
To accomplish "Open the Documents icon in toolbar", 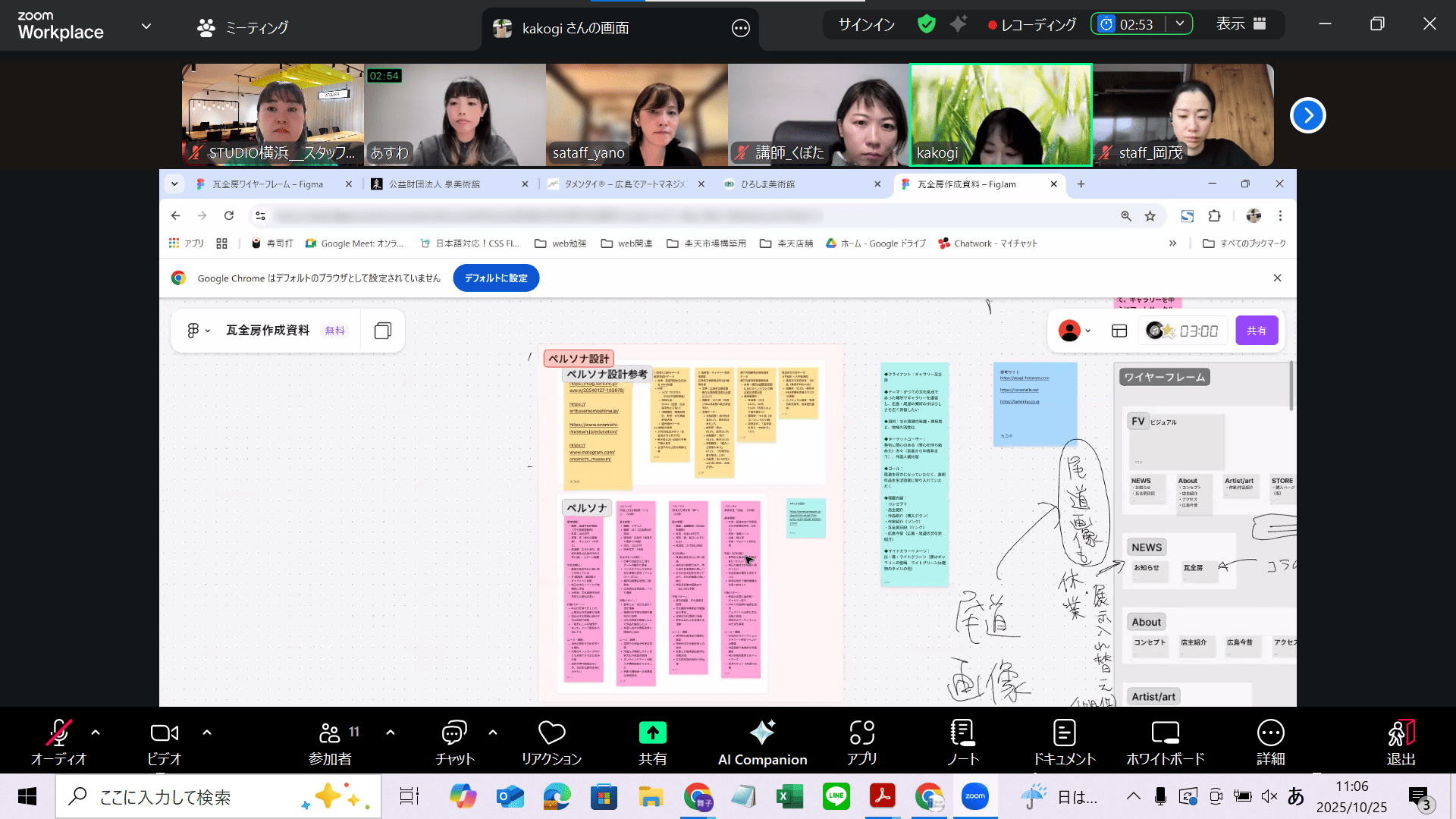I will [x=1064, y=733].
